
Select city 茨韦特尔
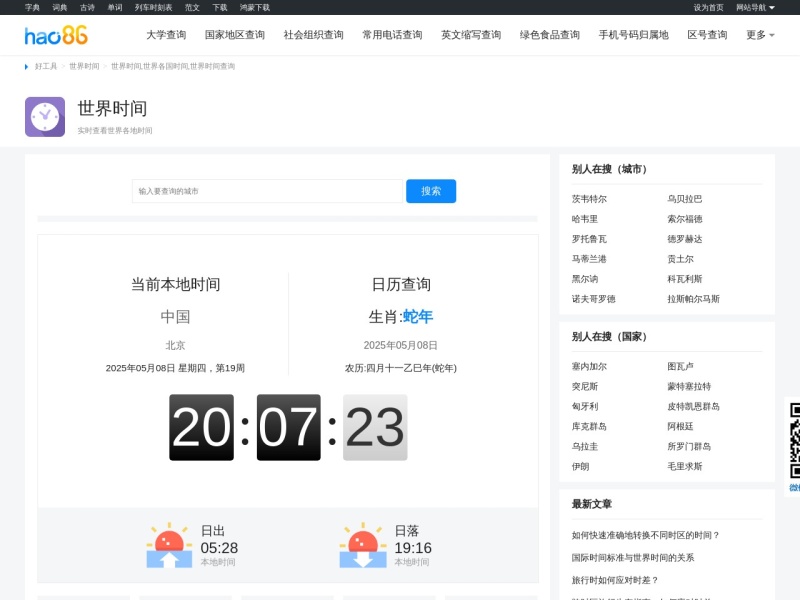tap(589, 199)
